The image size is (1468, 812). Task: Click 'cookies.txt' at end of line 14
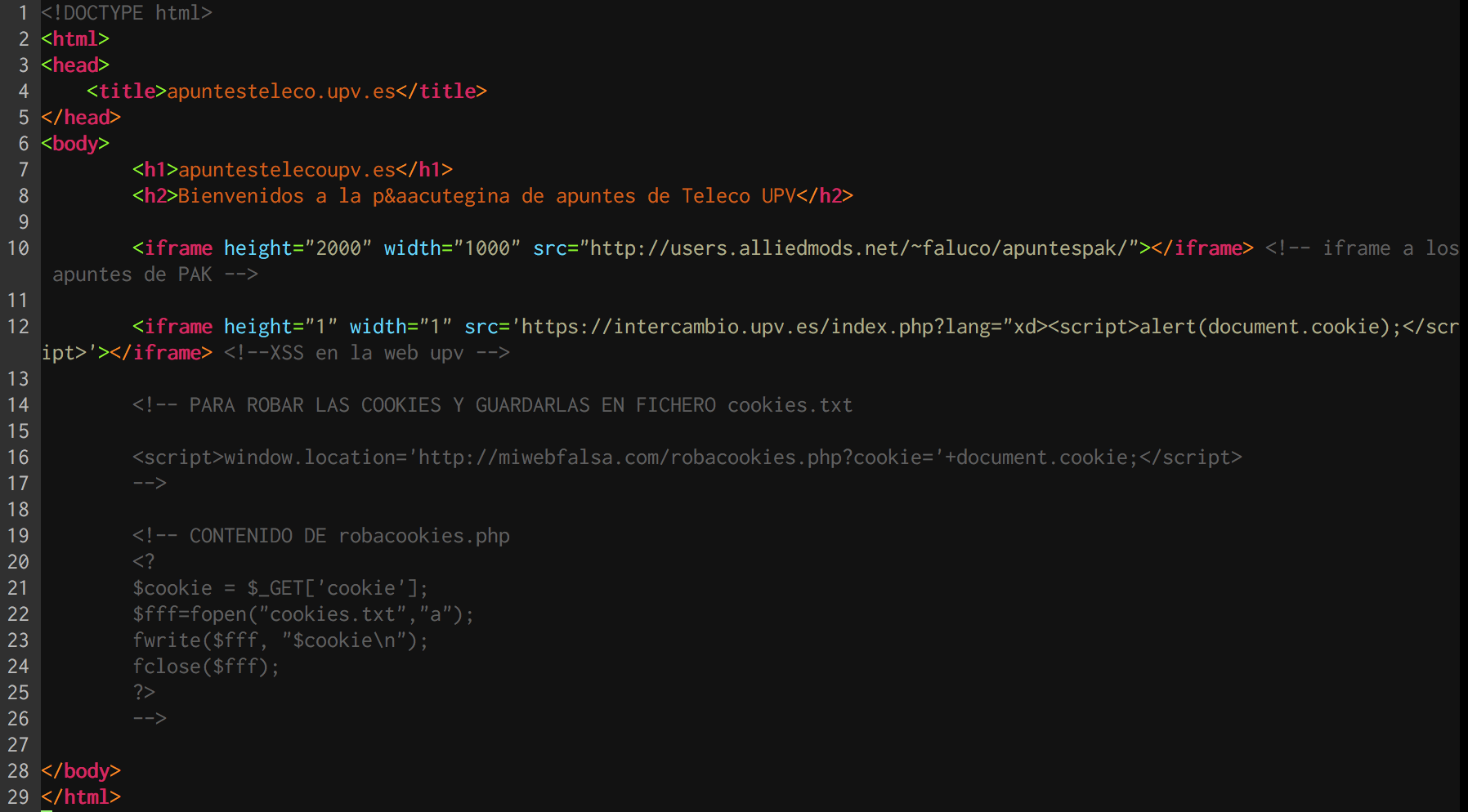click(x=790, y=405)
